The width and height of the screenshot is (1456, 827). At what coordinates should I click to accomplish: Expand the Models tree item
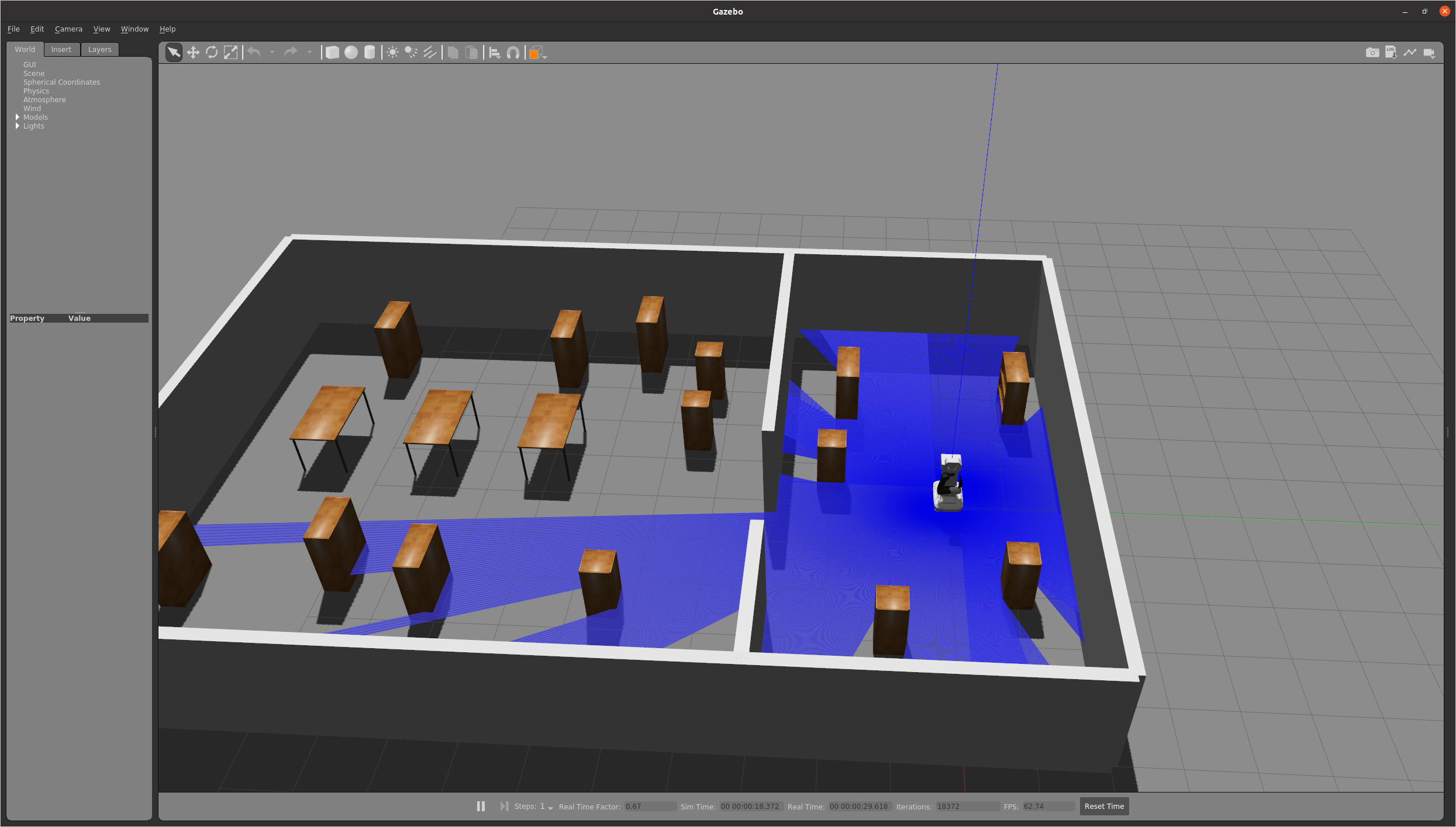click(x=18, y=117)
